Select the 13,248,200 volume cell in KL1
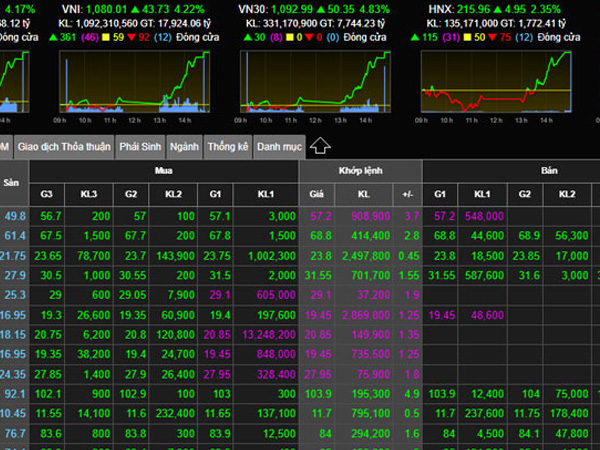Image resolution: width=600 pixels, height=450 pixels. (268, 334)
